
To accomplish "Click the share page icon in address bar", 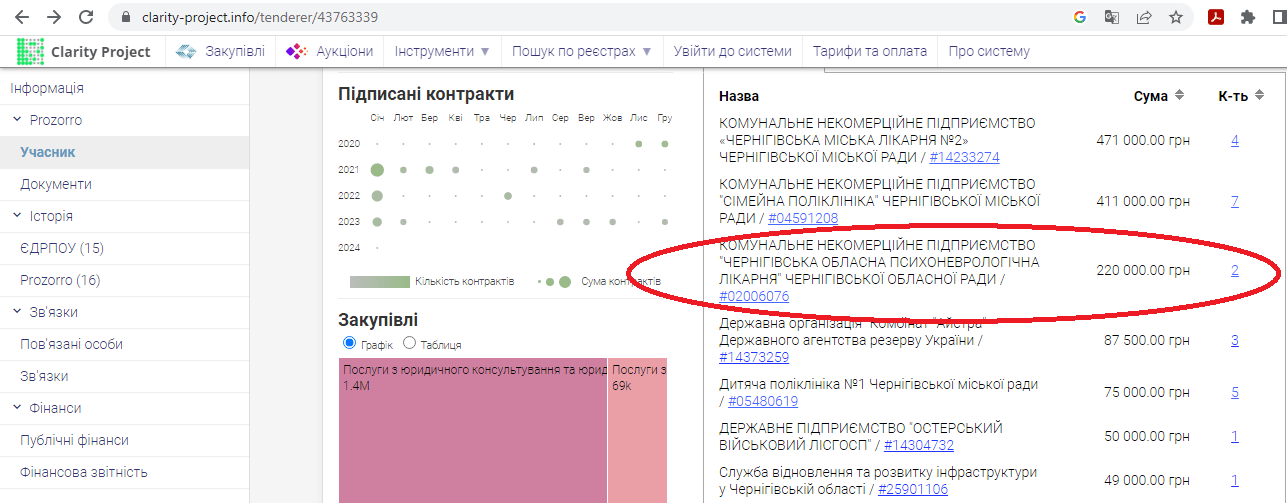I will [1144, 17].
